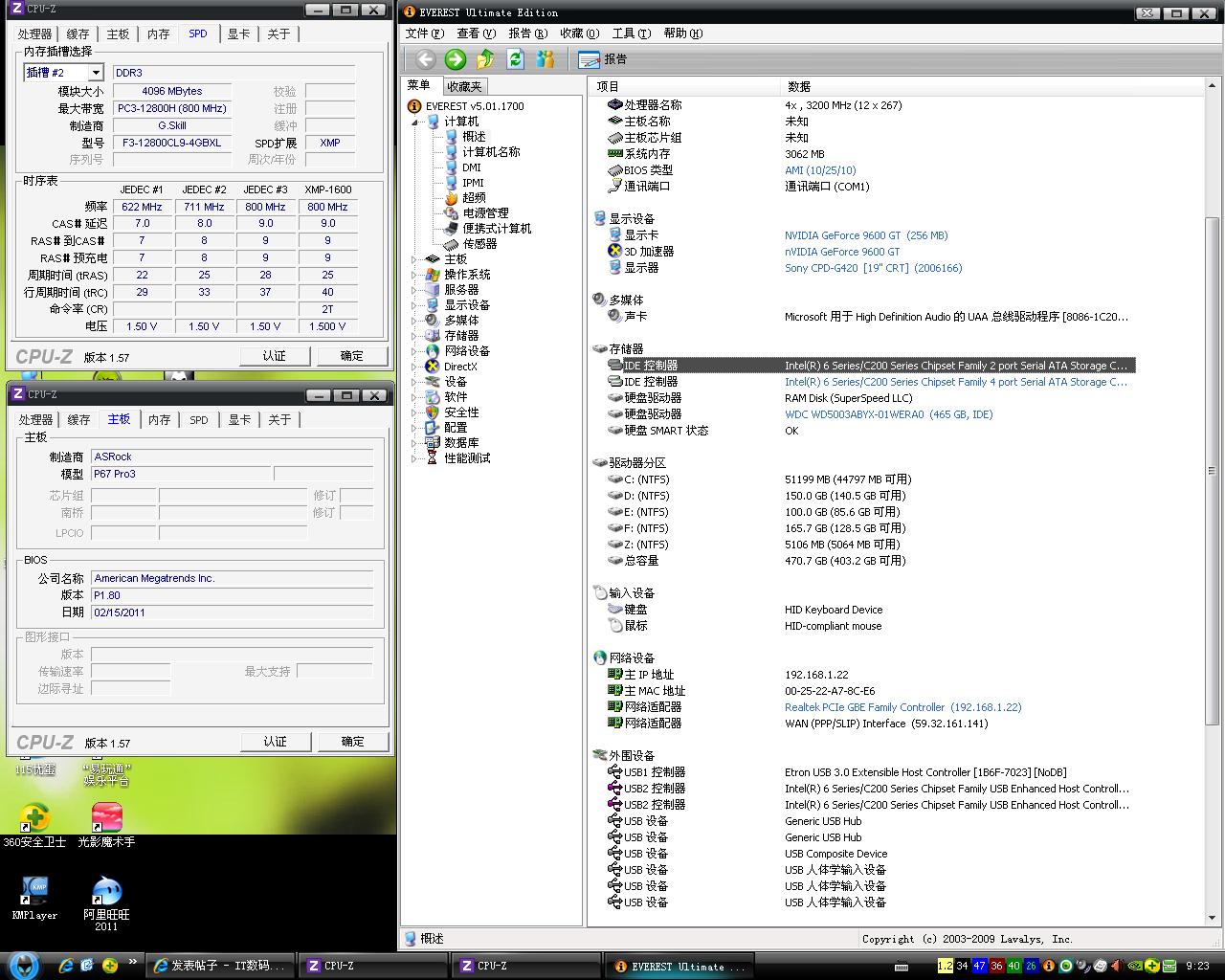This screenshot has height=980, width=1225.
Task: Open the 工具(T) menu
Action: 631,33
